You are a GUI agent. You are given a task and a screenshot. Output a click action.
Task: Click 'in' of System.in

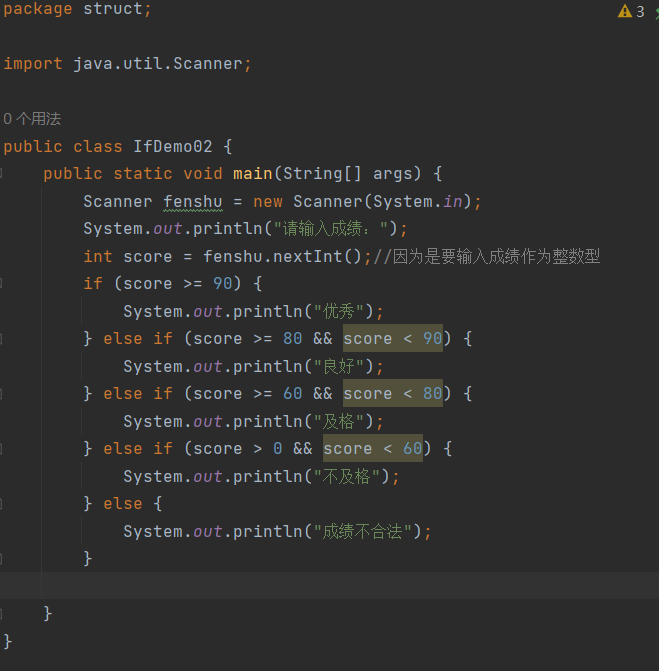pyautogui.click(x=452, y=202)
